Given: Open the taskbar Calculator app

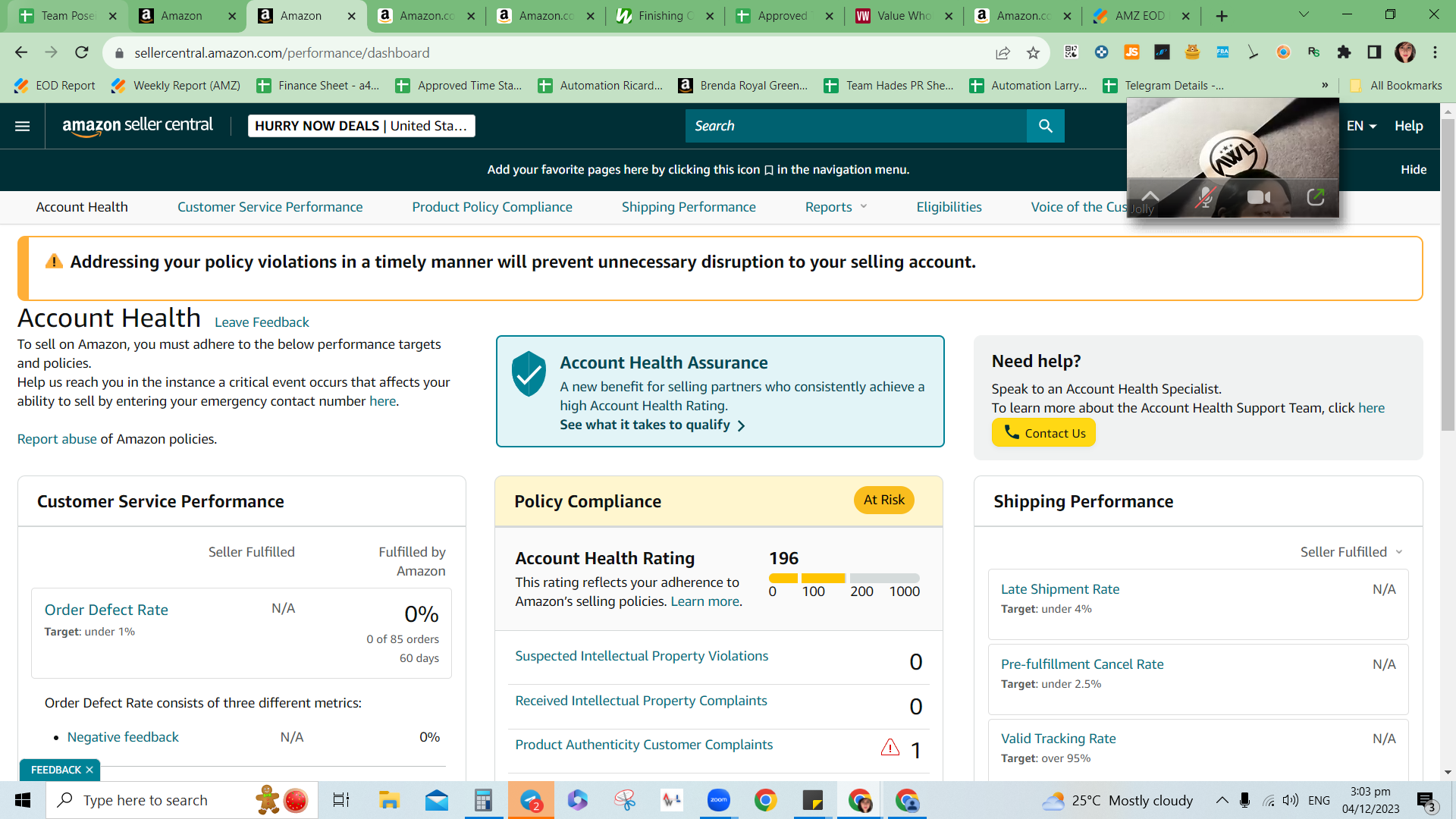Looking at the screenshot, I should (483, 800).
